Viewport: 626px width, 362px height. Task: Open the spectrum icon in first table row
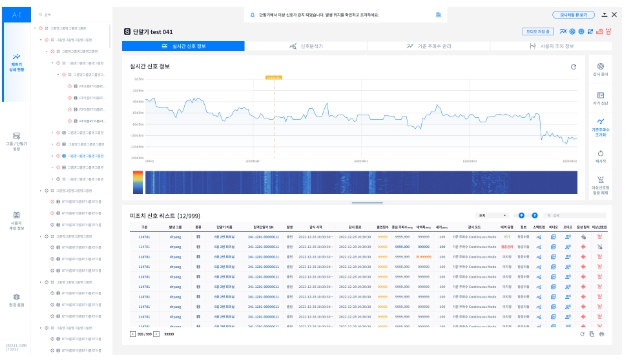pos(539,237)
